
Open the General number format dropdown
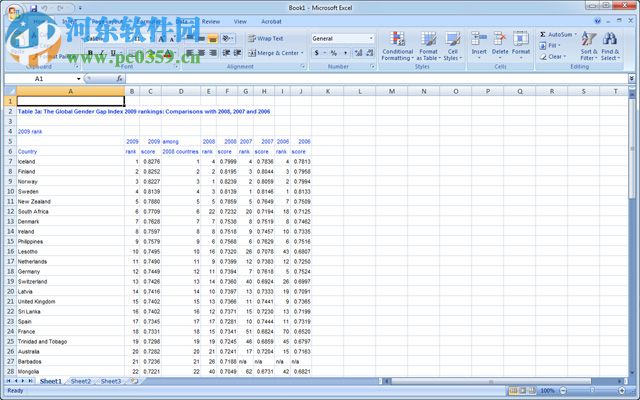point(371,38)
